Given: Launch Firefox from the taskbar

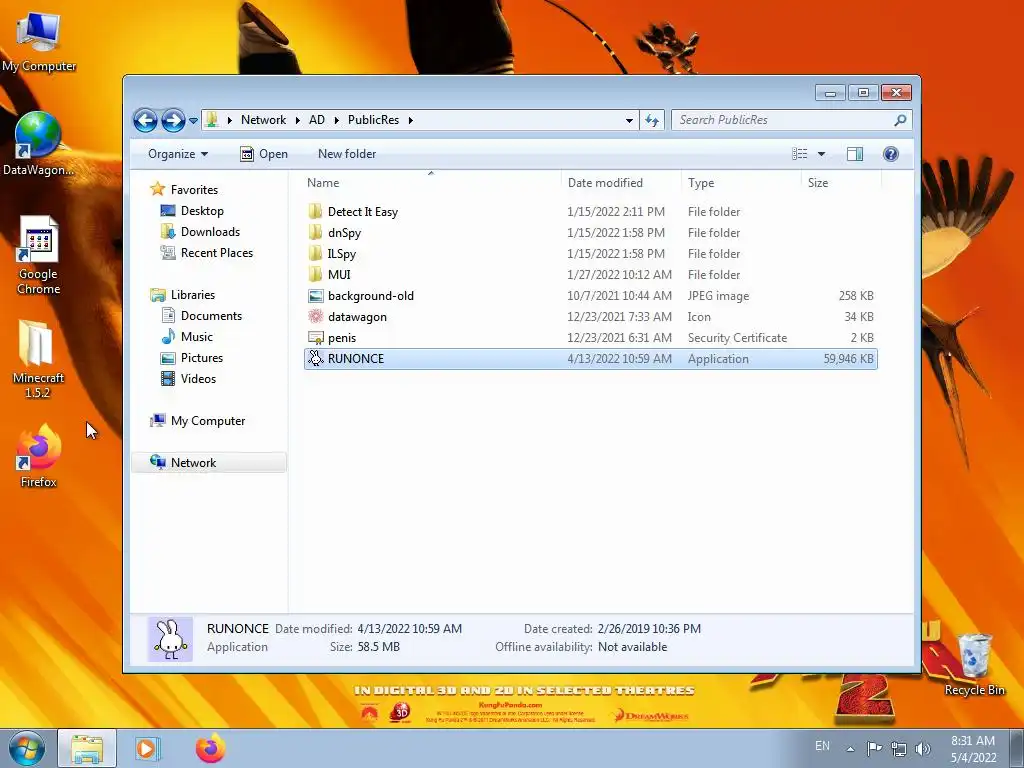Looking at the screenshot, I should [x=210, y=748].
